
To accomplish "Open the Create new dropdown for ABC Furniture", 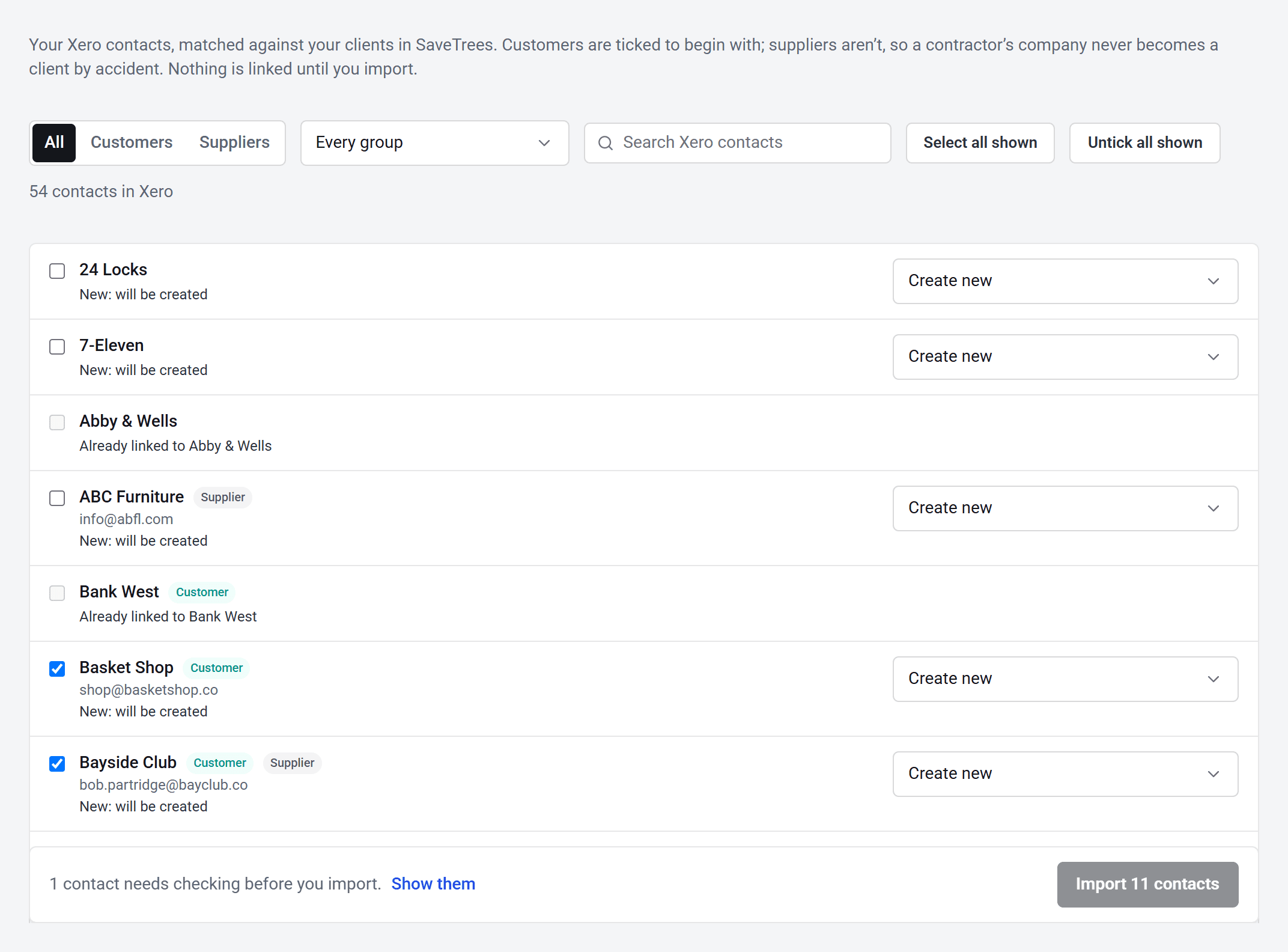I will click(1065, 508).
